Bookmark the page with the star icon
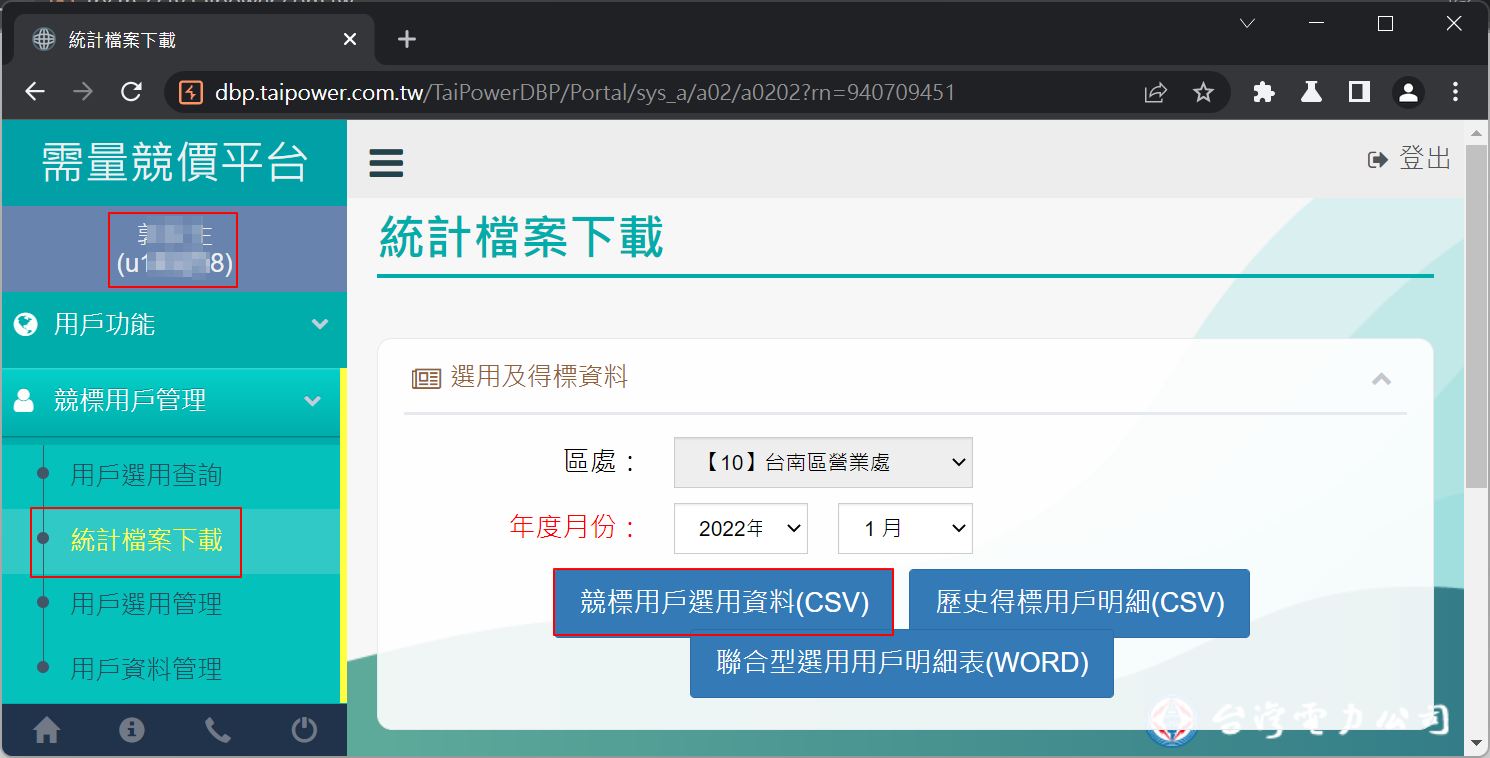The image size is (1490, 758). pos(1203,93)
